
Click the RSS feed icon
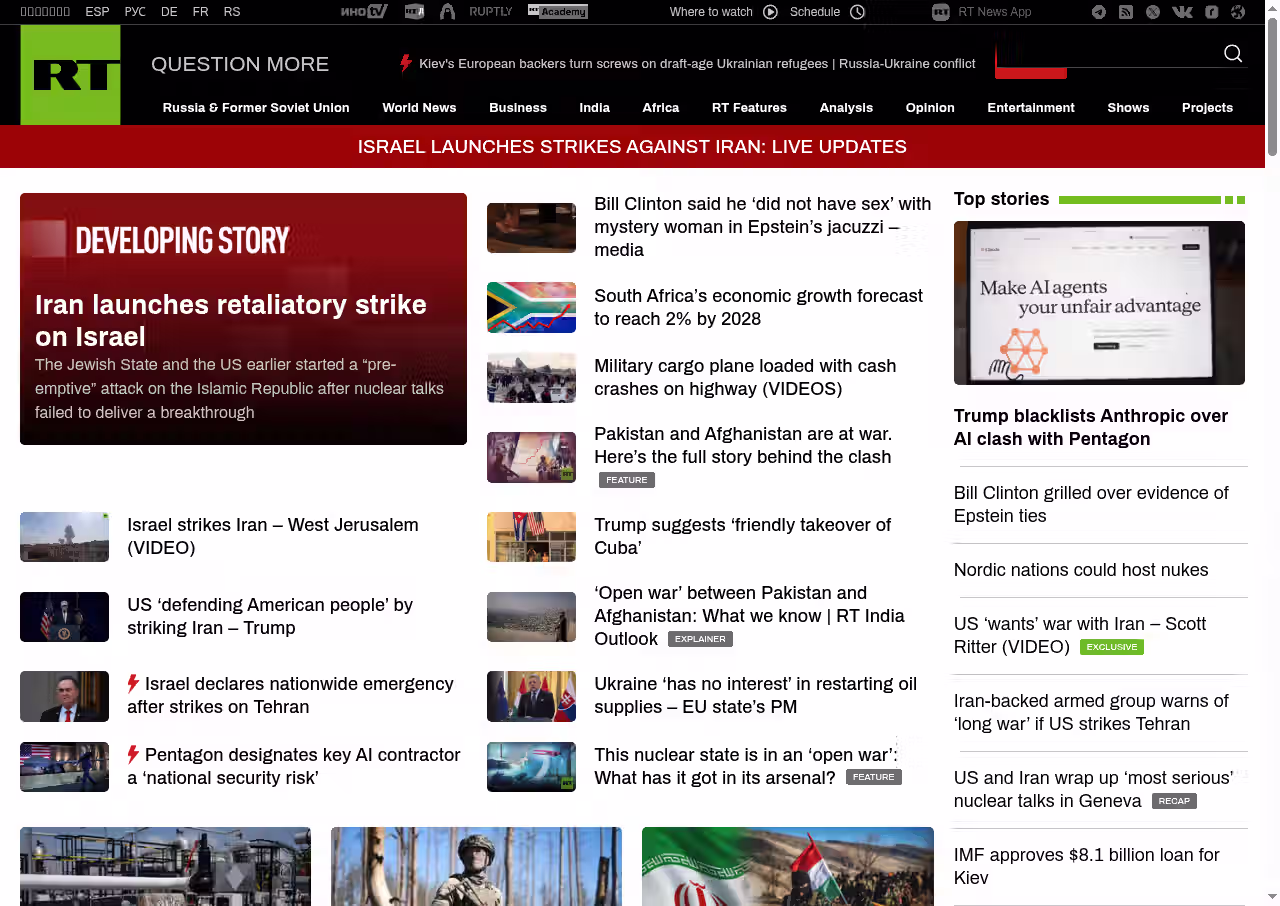[x=1126, y=12]
